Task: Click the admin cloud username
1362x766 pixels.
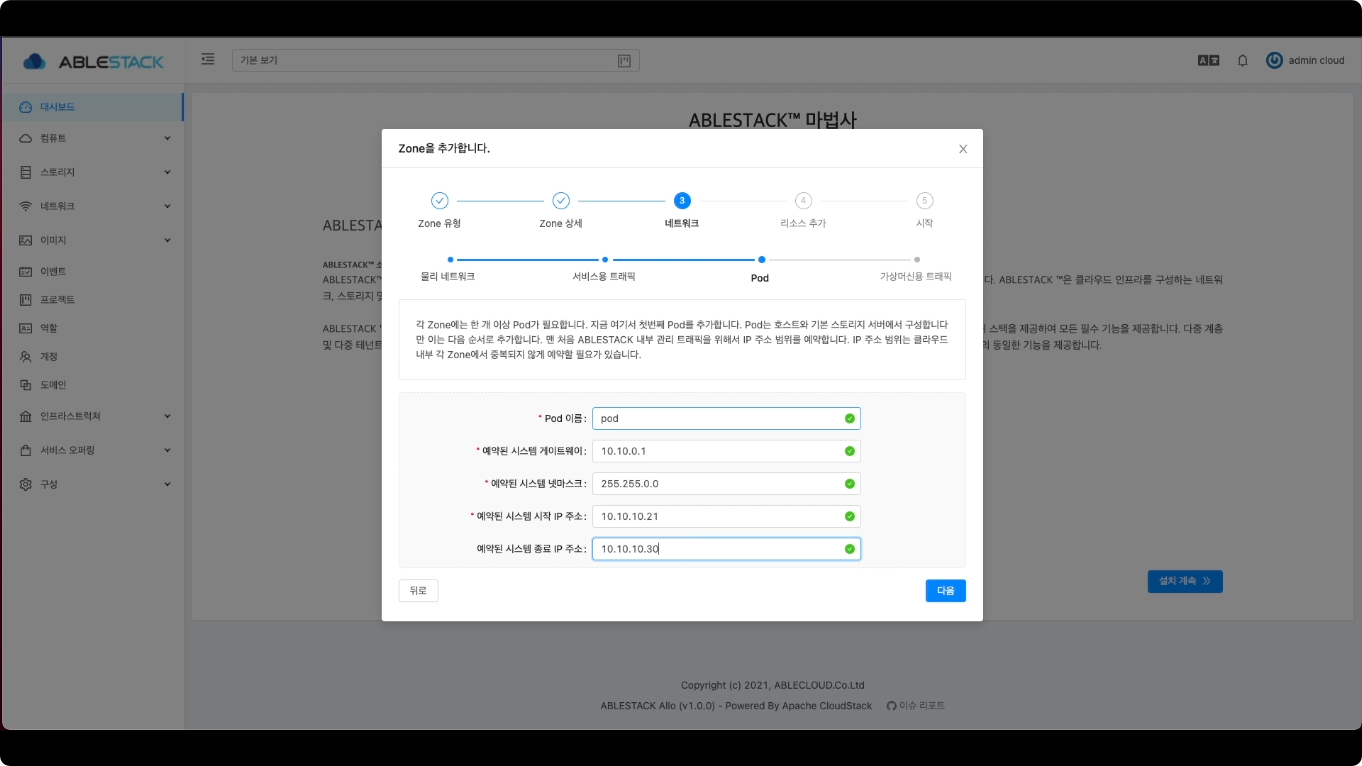Action: coord(1316,61)
